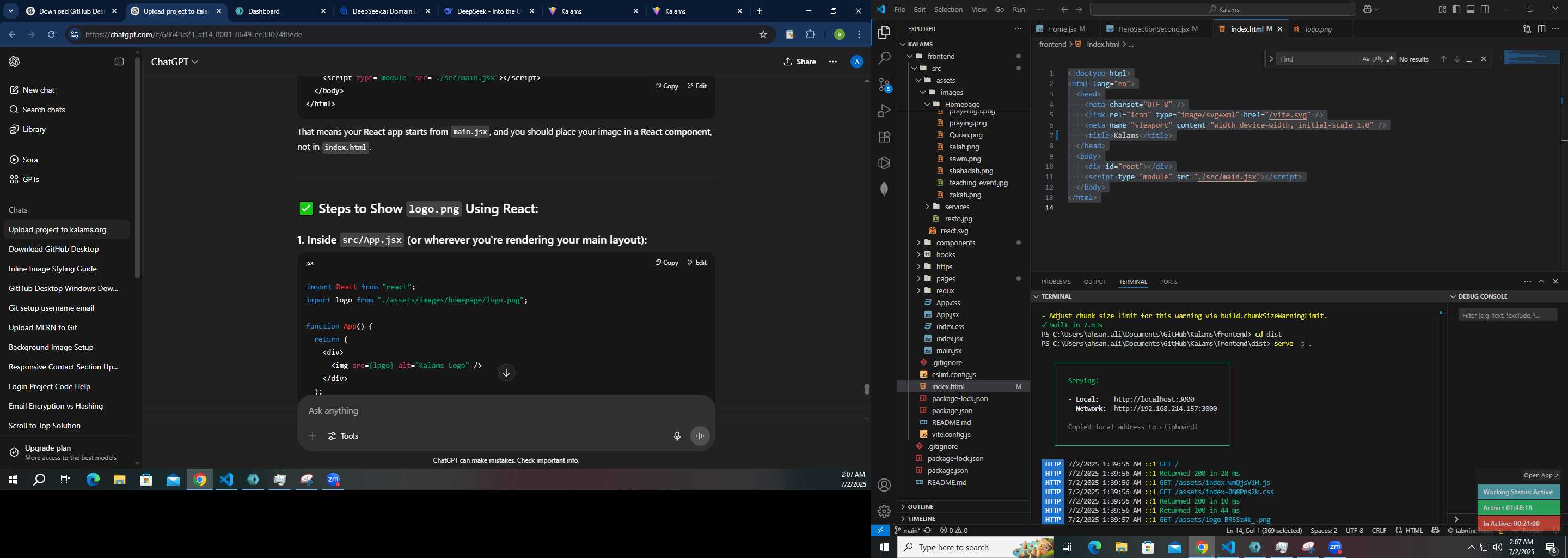
Task: Close the Find widget
Action: 1484,59
